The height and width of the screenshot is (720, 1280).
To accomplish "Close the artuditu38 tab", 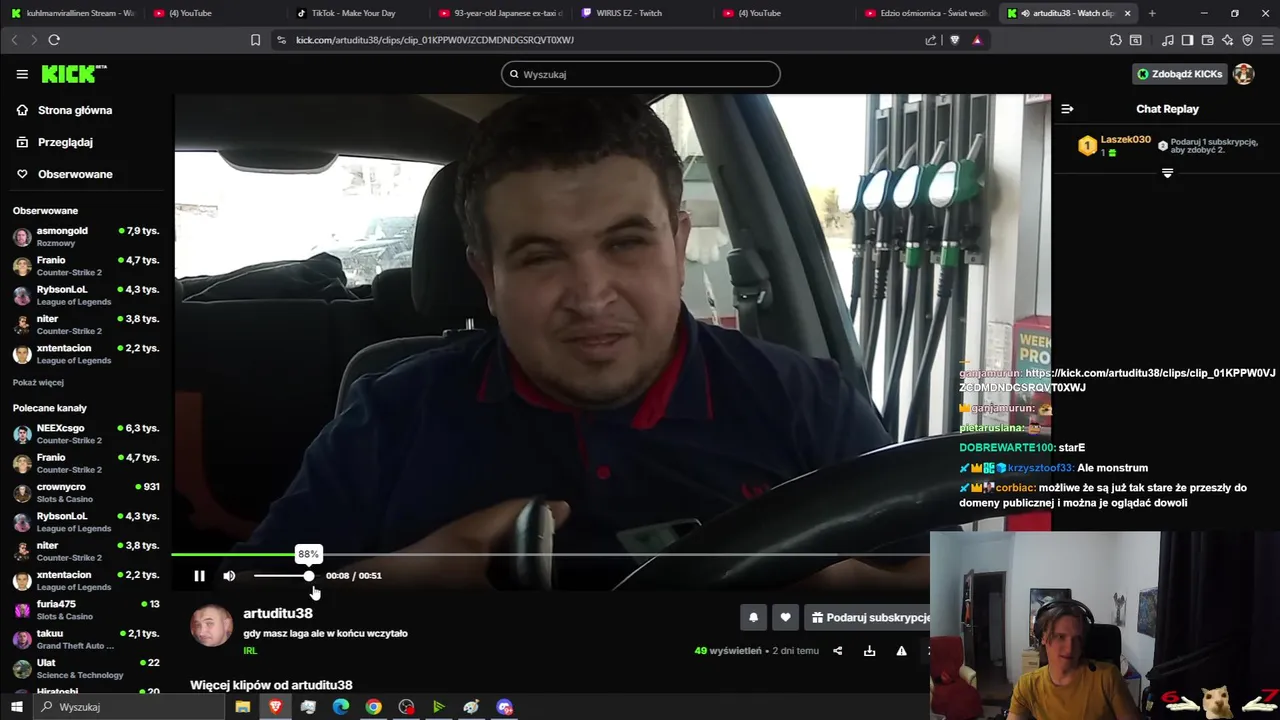I will 1128,13.
